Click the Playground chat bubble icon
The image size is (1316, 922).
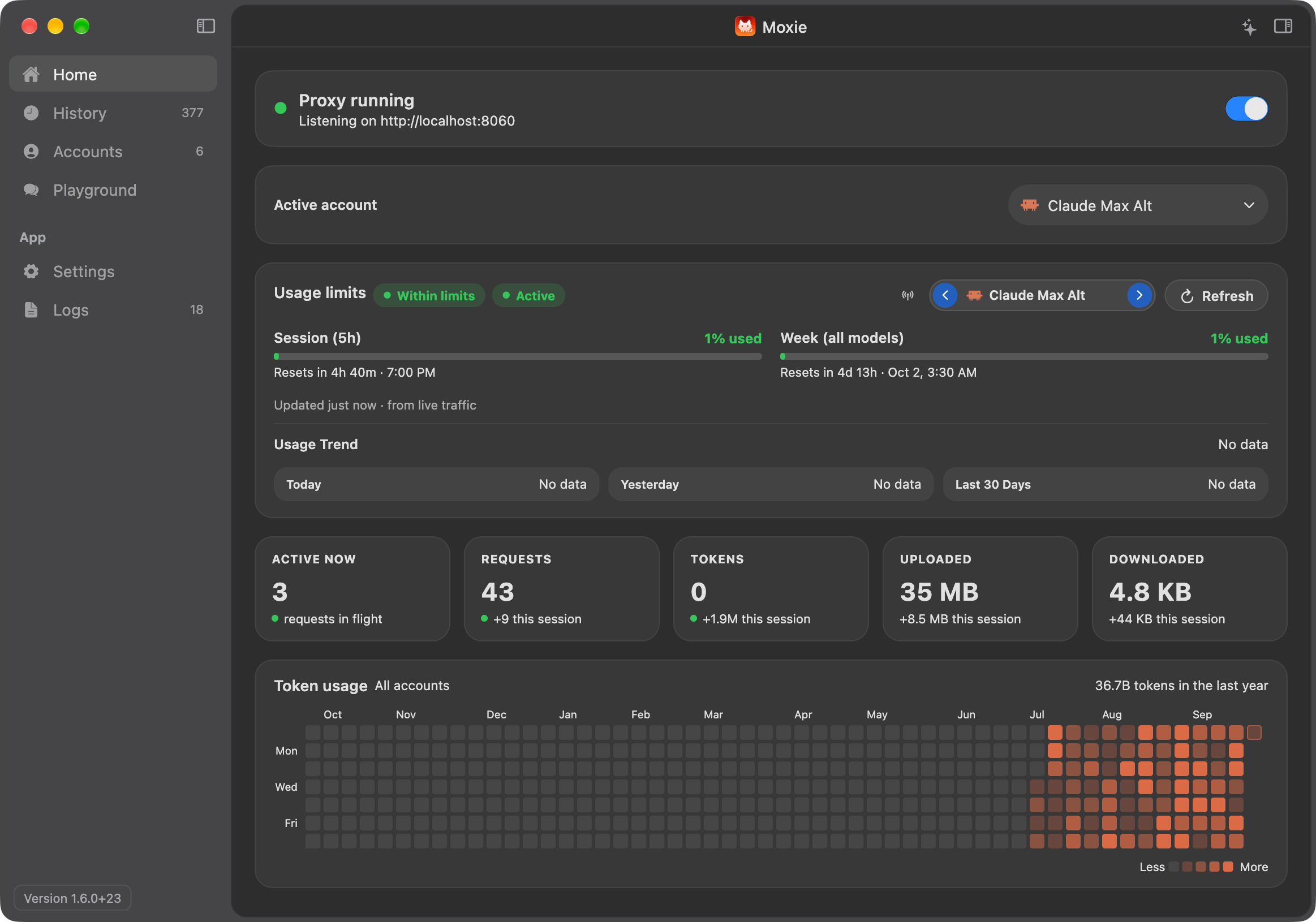pyautogui.click(x=31, y=189)
